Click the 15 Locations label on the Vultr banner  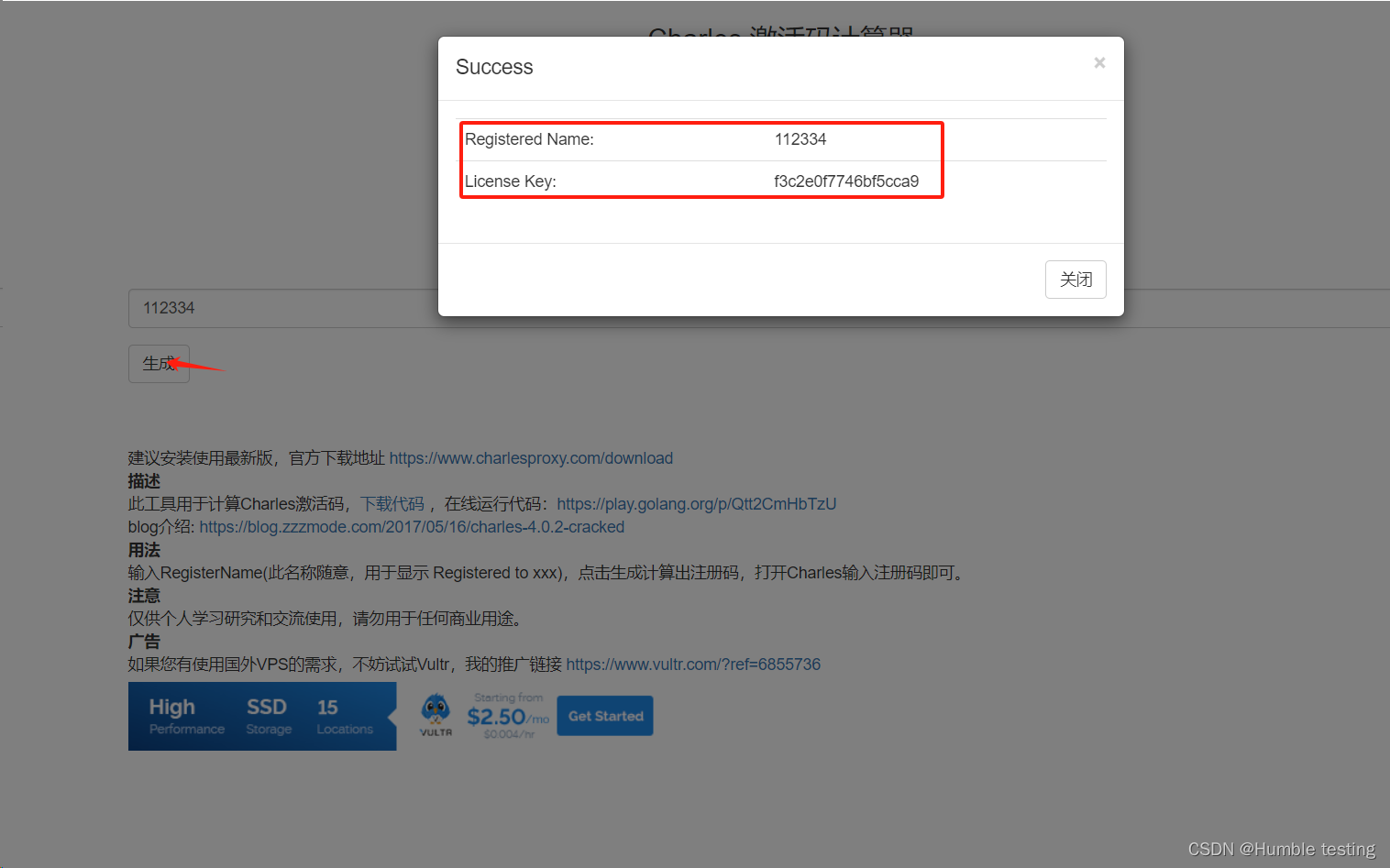pyautogui.click(x=345, y=716)
